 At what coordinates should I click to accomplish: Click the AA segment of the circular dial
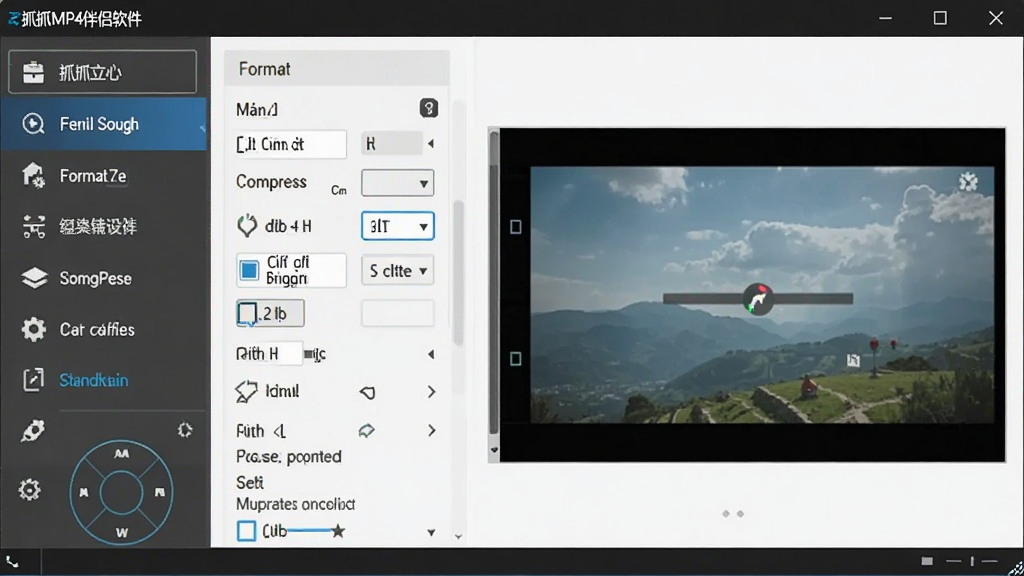121,454
